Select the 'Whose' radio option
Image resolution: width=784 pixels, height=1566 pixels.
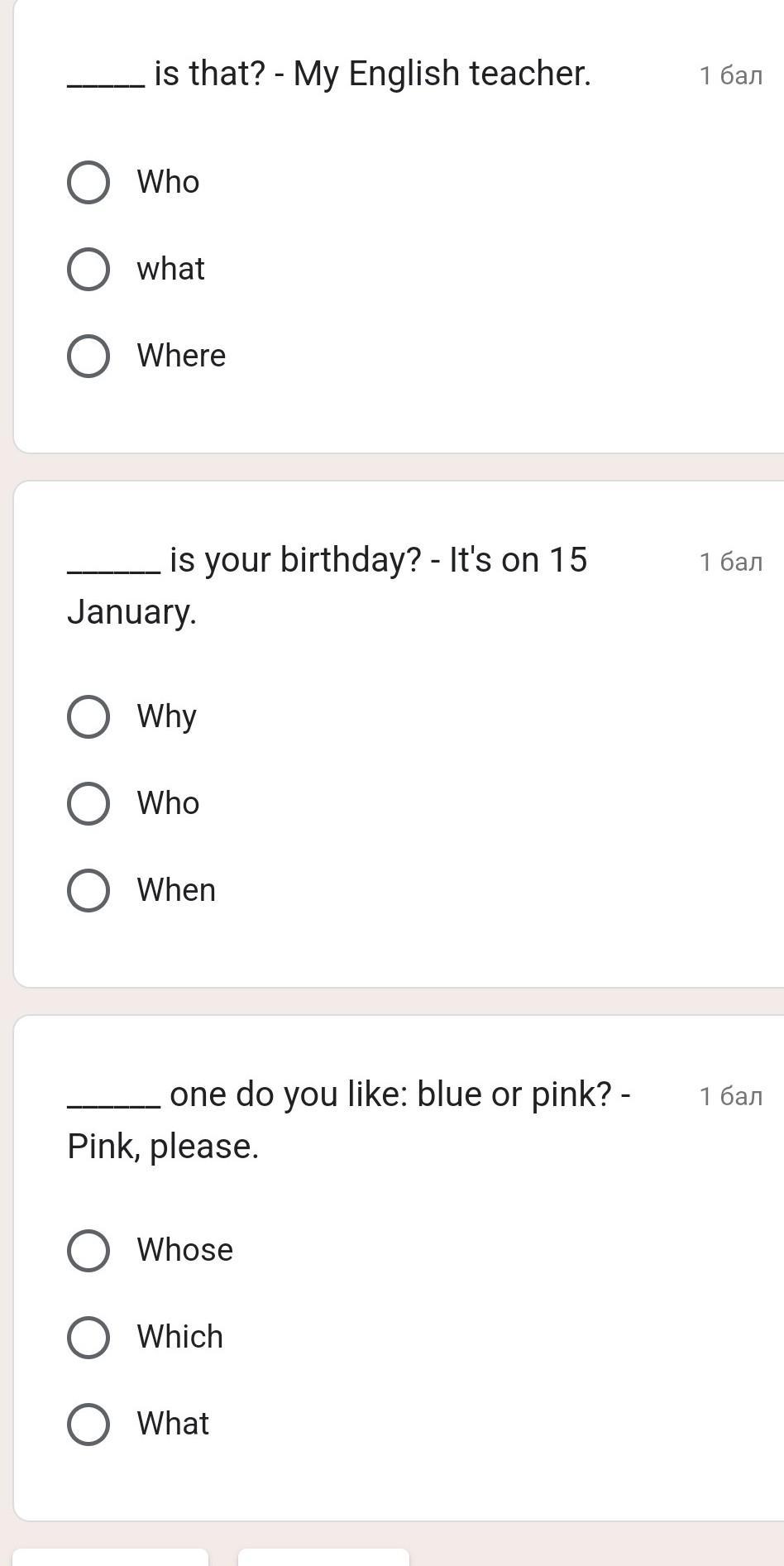tap(88, 1250)
